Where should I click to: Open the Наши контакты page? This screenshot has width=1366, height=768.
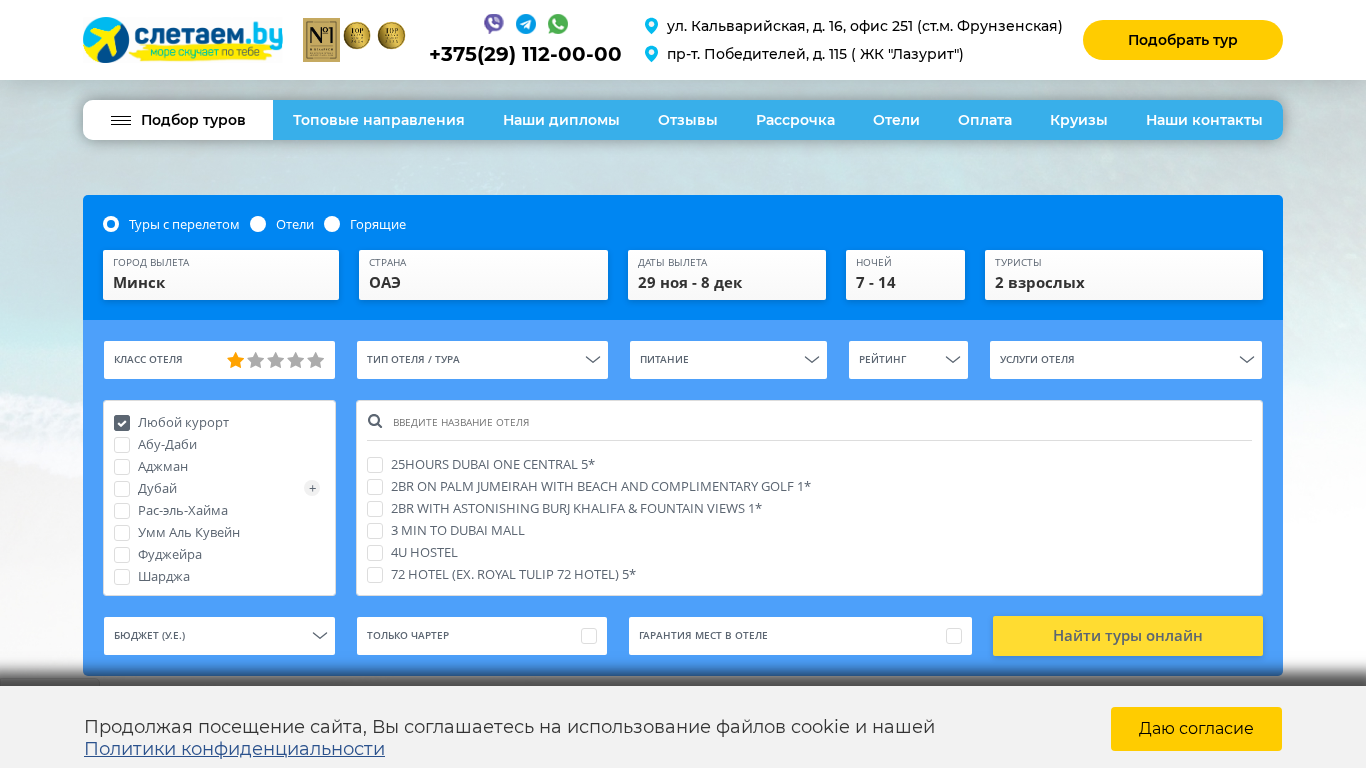click(1204, 120)
